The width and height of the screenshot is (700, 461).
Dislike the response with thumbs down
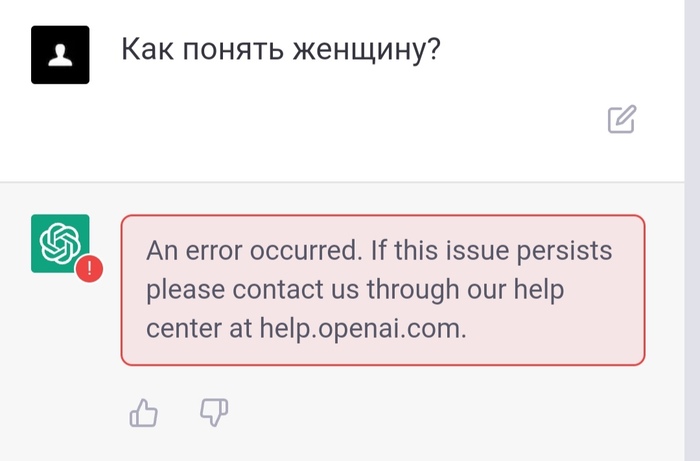[x=214, y=412]
